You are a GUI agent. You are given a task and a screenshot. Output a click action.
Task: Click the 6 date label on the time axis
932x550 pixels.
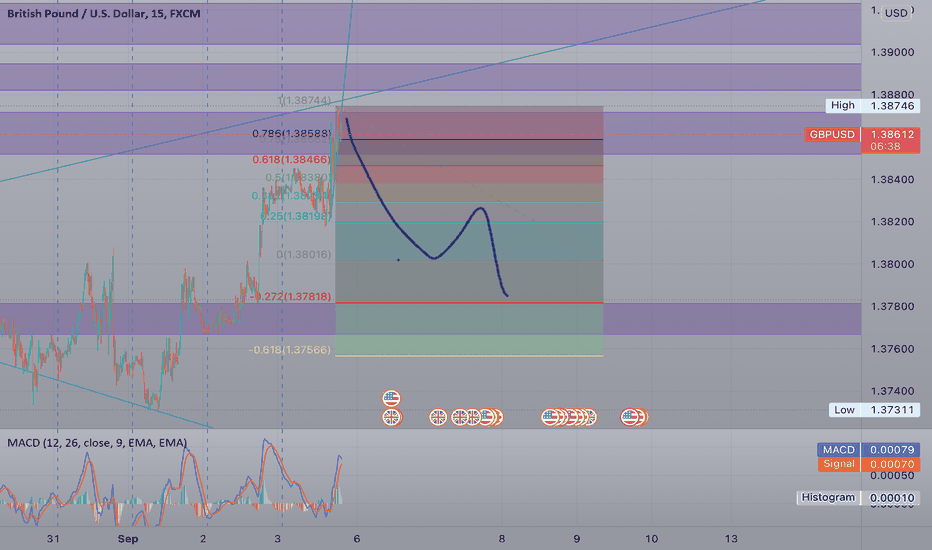point(357,539)
